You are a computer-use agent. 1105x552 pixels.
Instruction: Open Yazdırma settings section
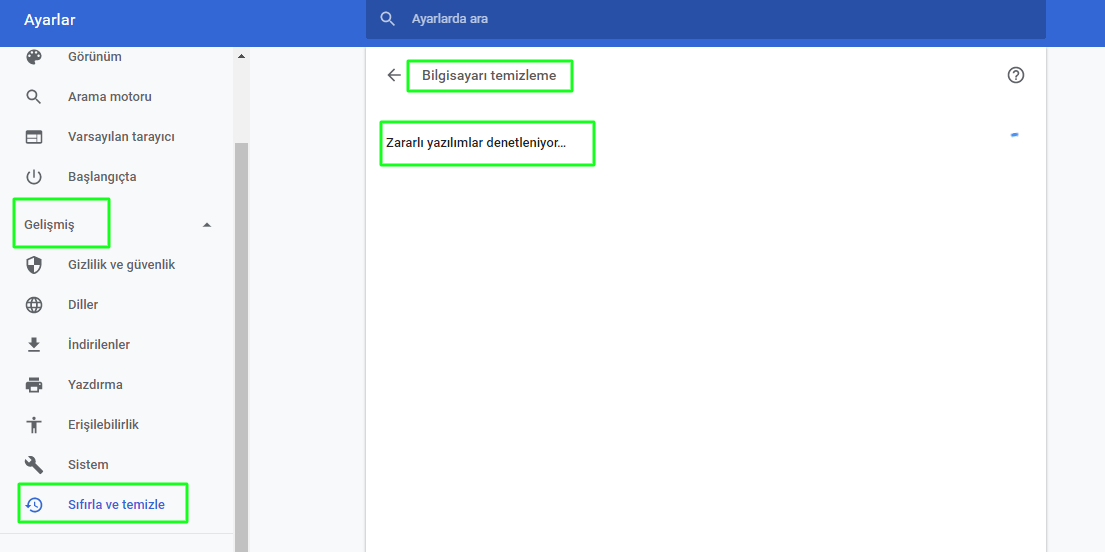[95, 385]
